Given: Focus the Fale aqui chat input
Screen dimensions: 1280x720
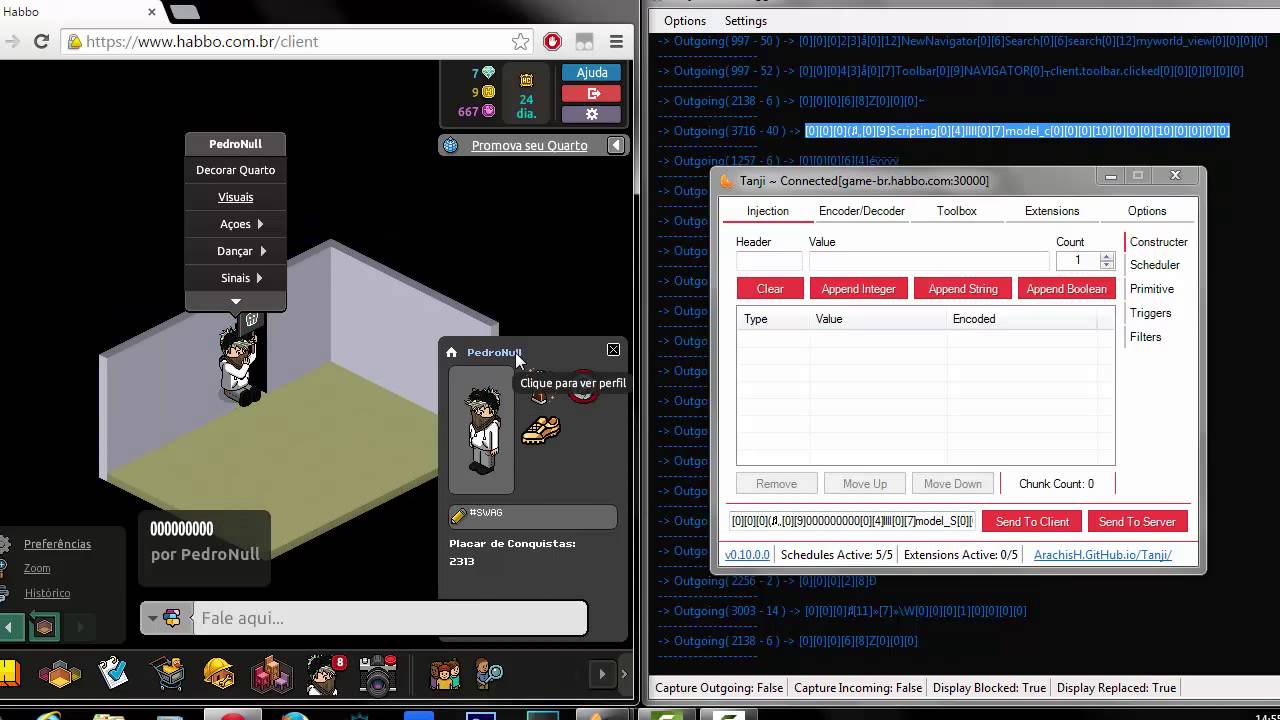Looking at the screenshot, I should tap(389, 618).
